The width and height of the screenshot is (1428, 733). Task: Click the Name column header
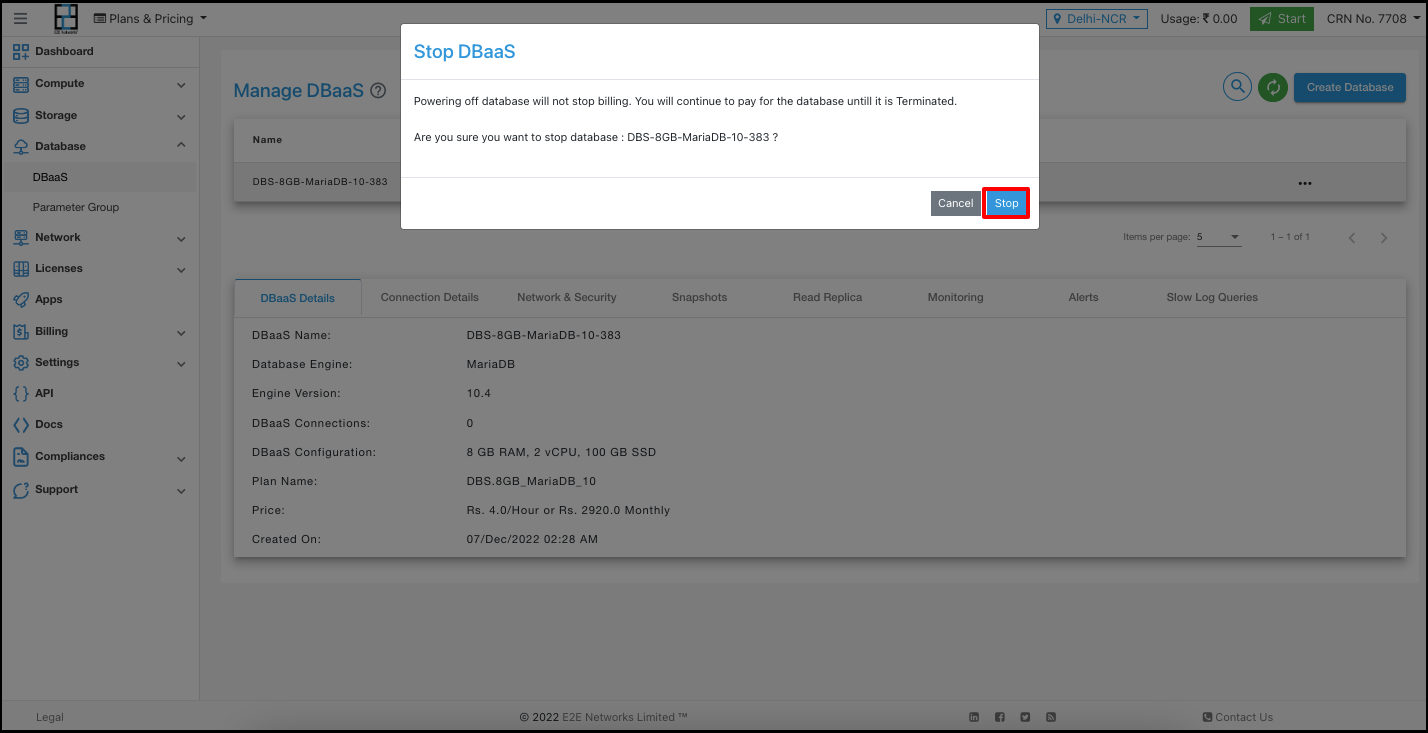pyautogui.click(x=267, y=140)
